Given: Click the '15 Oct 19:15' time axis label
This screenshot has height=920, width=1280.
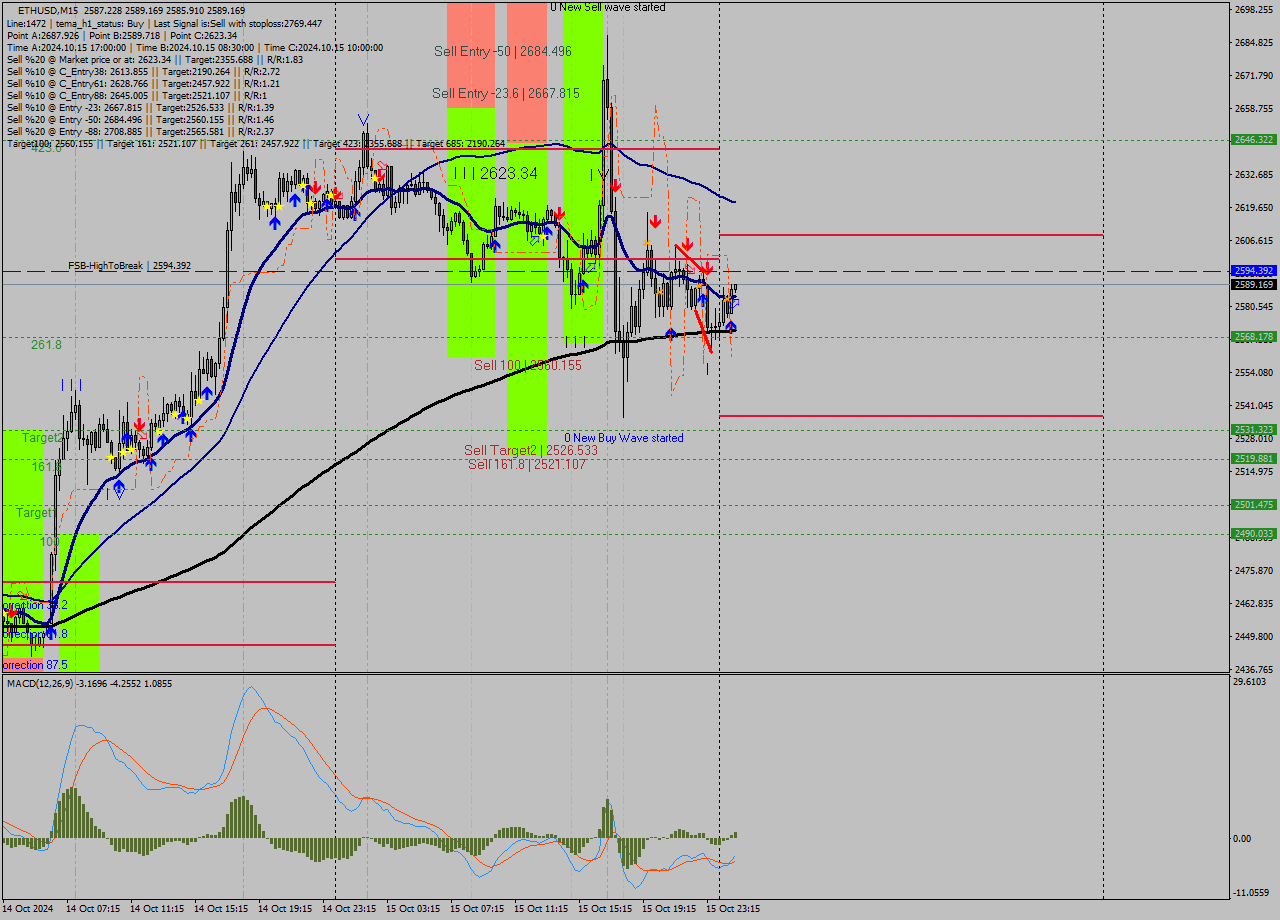Looking at the screenshot, I should [669, 909].
